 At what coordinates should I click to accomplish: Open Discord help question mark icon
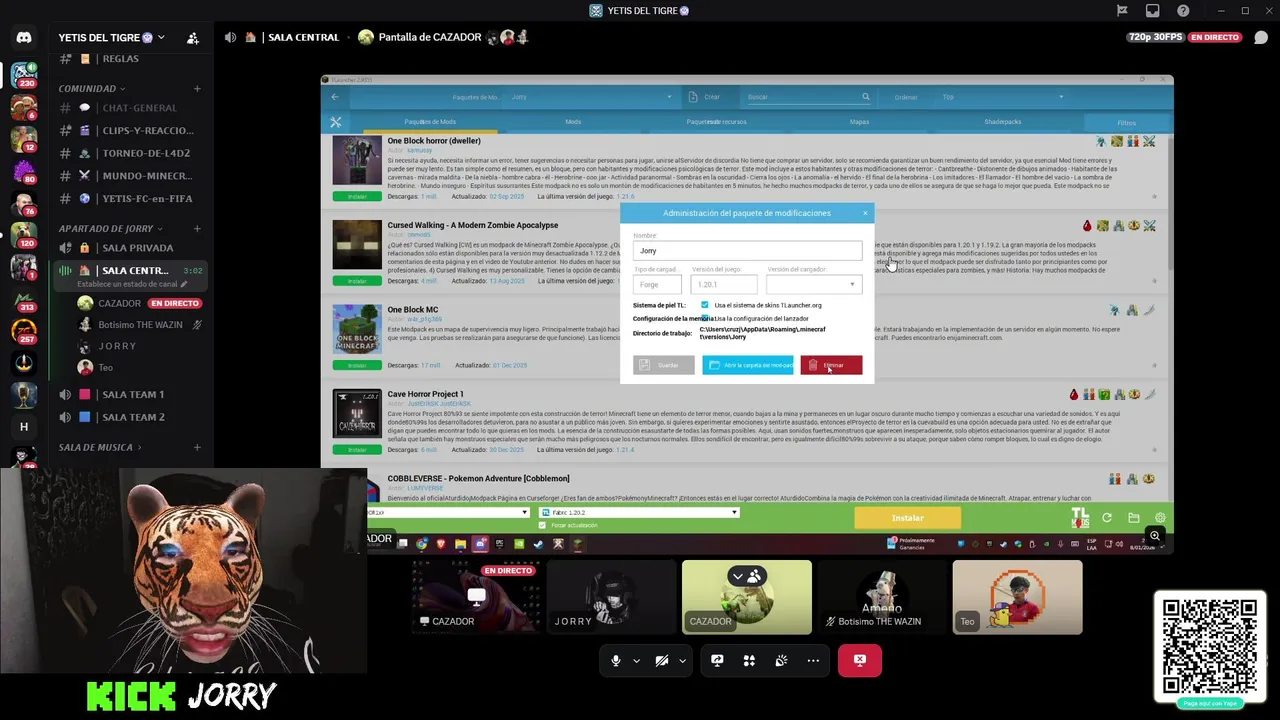point(1184,11)
